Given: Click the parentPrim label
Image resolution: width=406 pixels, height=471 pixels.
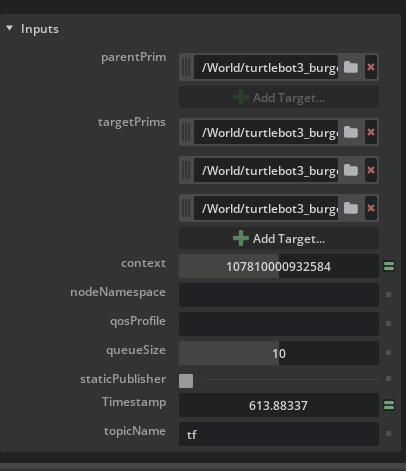Looking at the screenshot, I should tap(133, 58).
